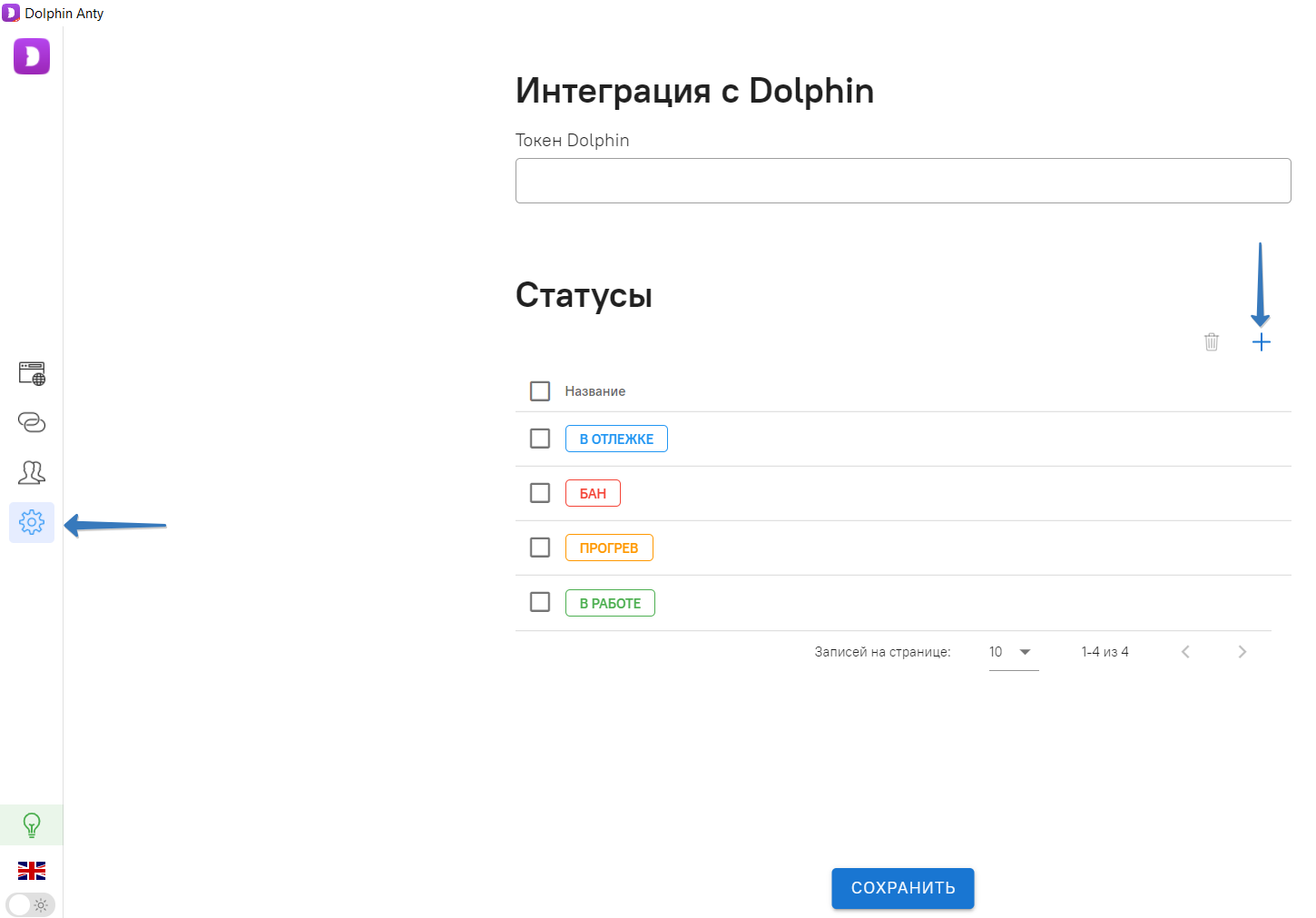Viewport: 1316px width, 918px height.
Task: Click the СОХРАНИТЬ save button
Action: click(x=903, y=888)
